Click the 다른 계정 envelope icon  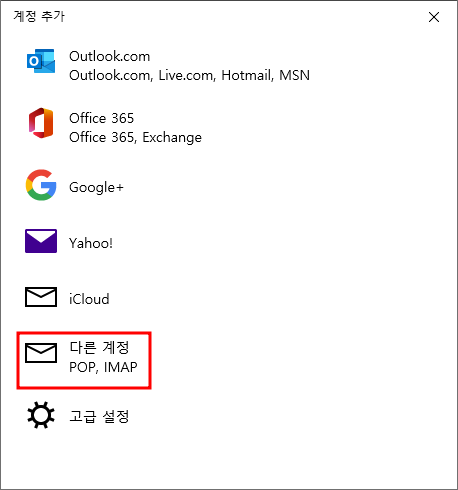pos(41,353)
